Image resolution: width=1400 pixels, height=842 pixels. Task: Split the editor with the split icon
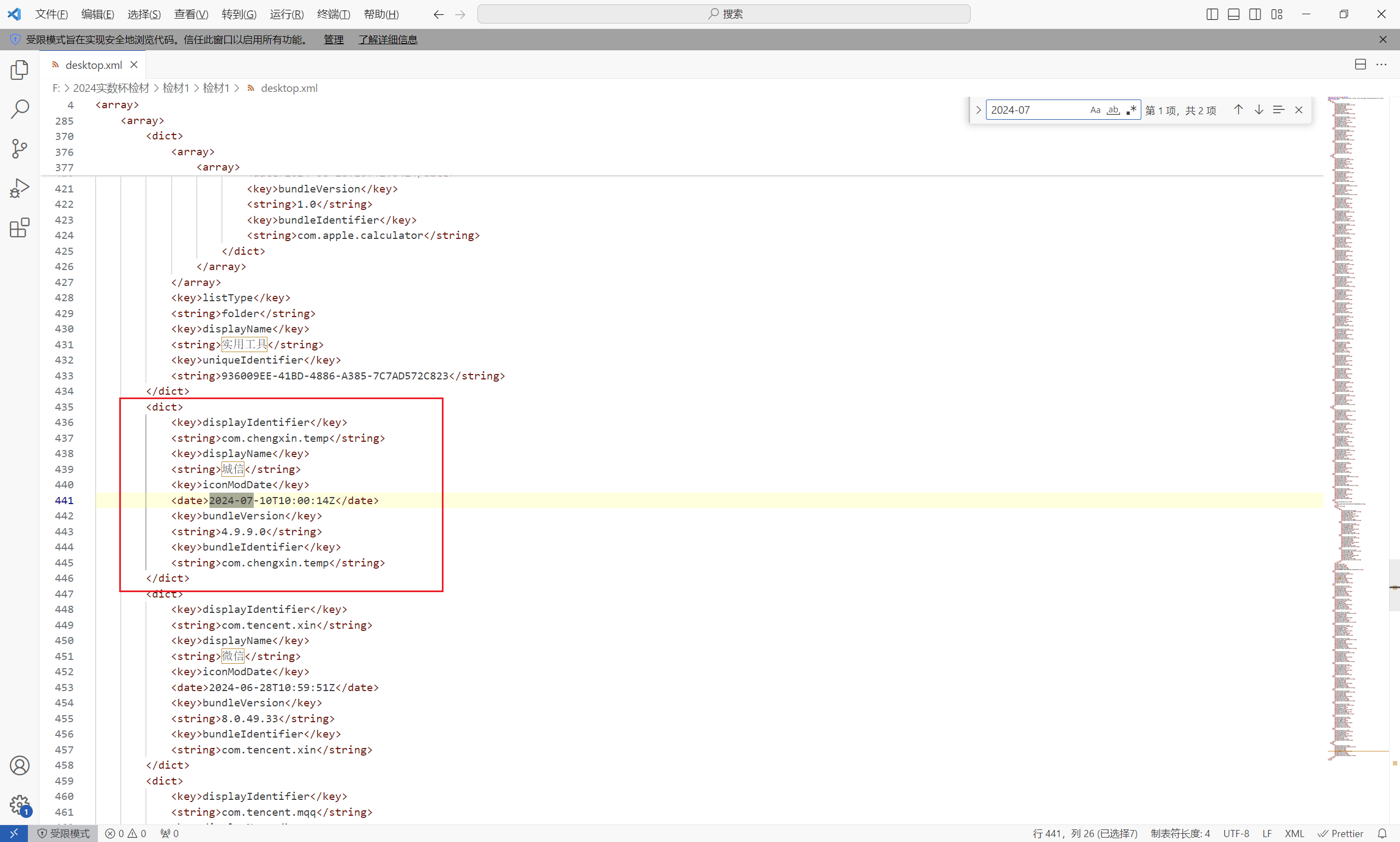[x=1360, y=65]
